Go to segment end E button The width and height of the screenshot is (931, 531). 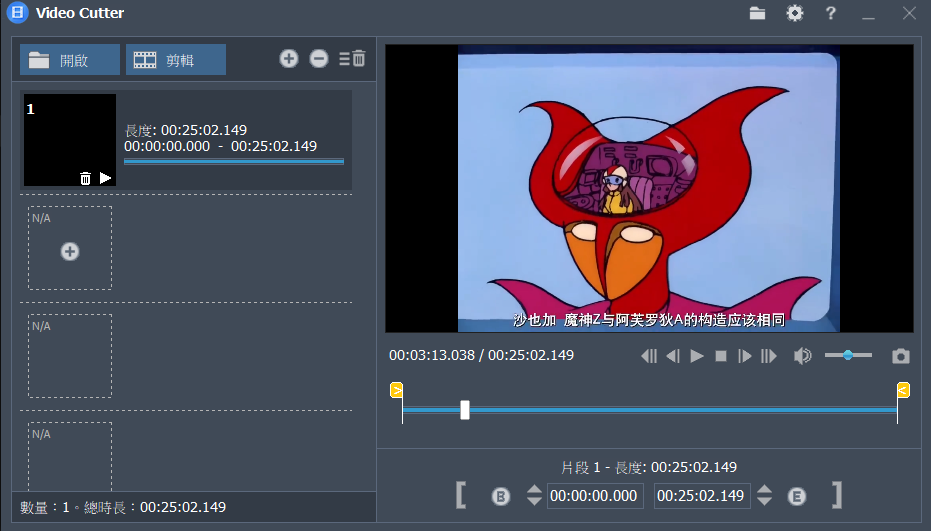pos(797,496)
